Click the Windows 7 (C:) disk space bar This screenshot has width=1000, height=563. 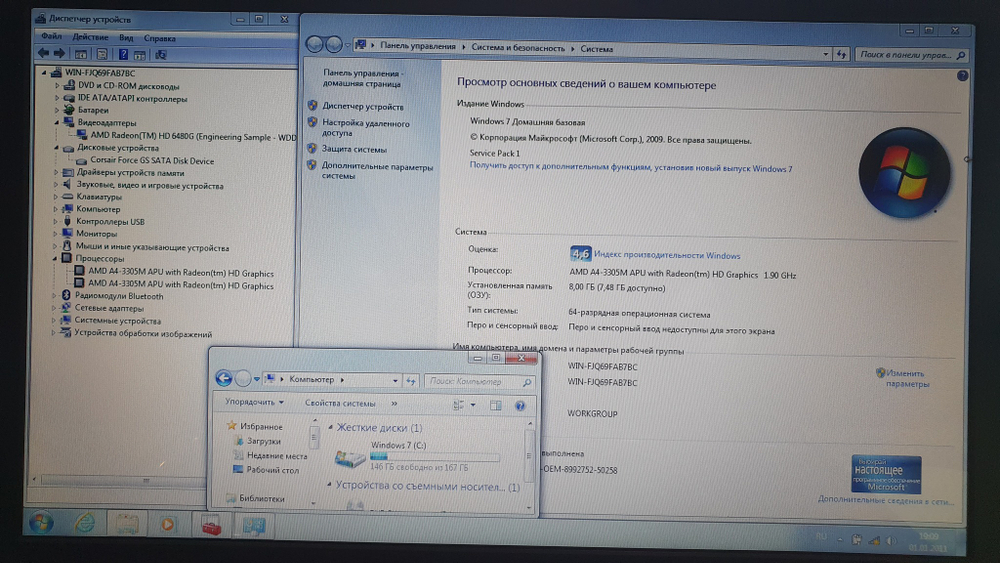tap(435, 457)
